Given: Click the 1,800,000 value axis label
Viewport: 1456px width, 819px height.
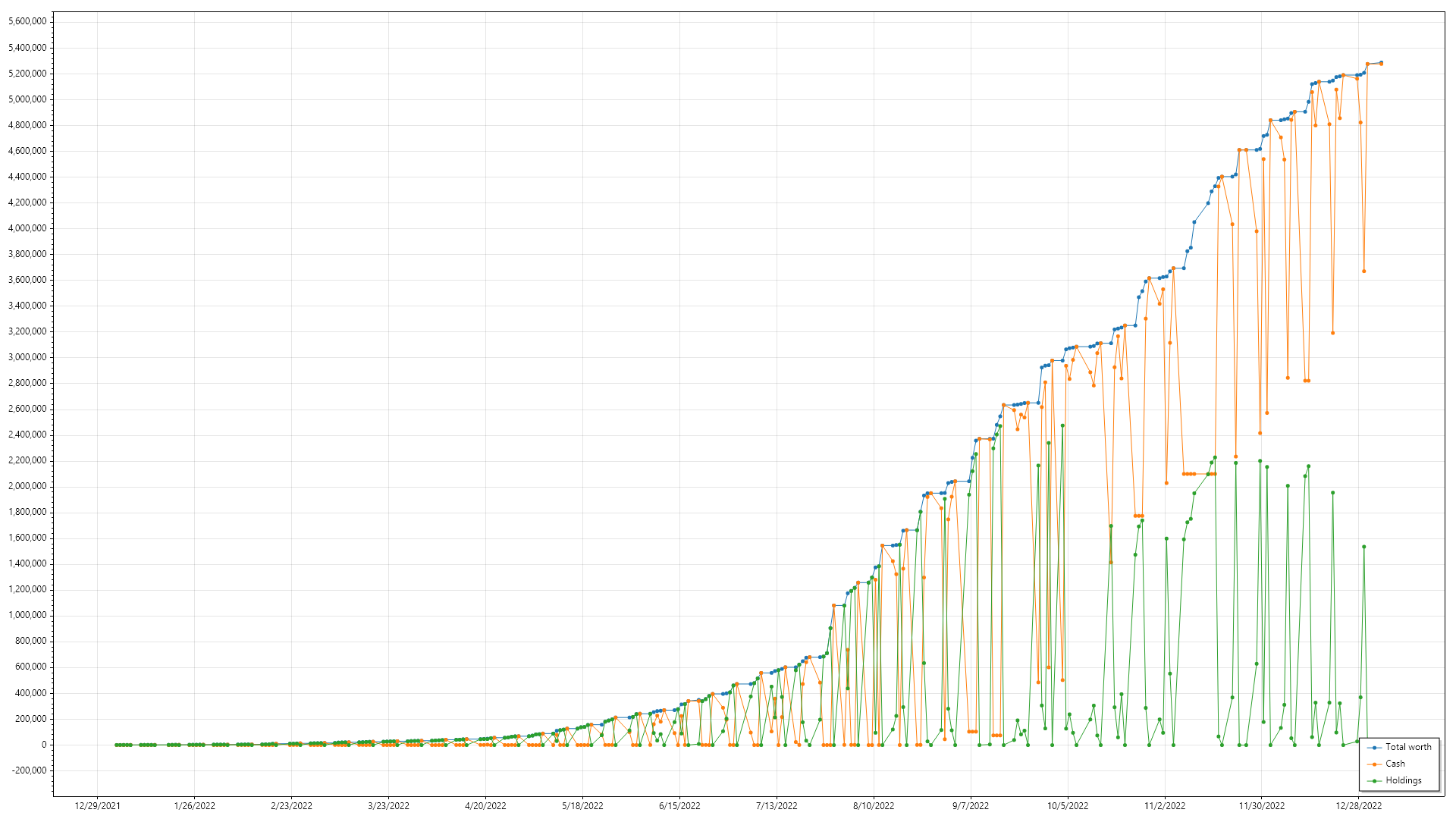Looking at the screenshot, I should [27, 512].
